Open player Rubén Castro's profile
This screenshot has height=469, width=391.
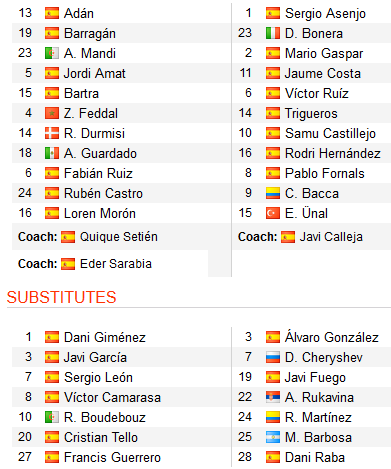coord(103,193)
